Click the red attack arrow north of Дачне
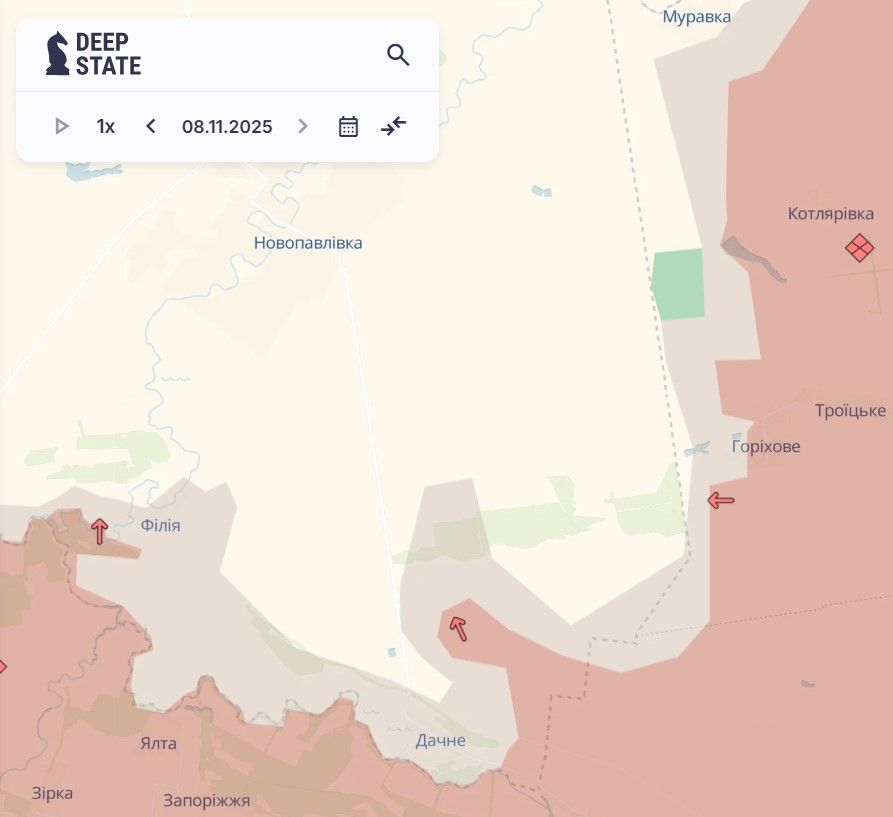893x817 pixels. pyautogui.click(x=458, y=628)
